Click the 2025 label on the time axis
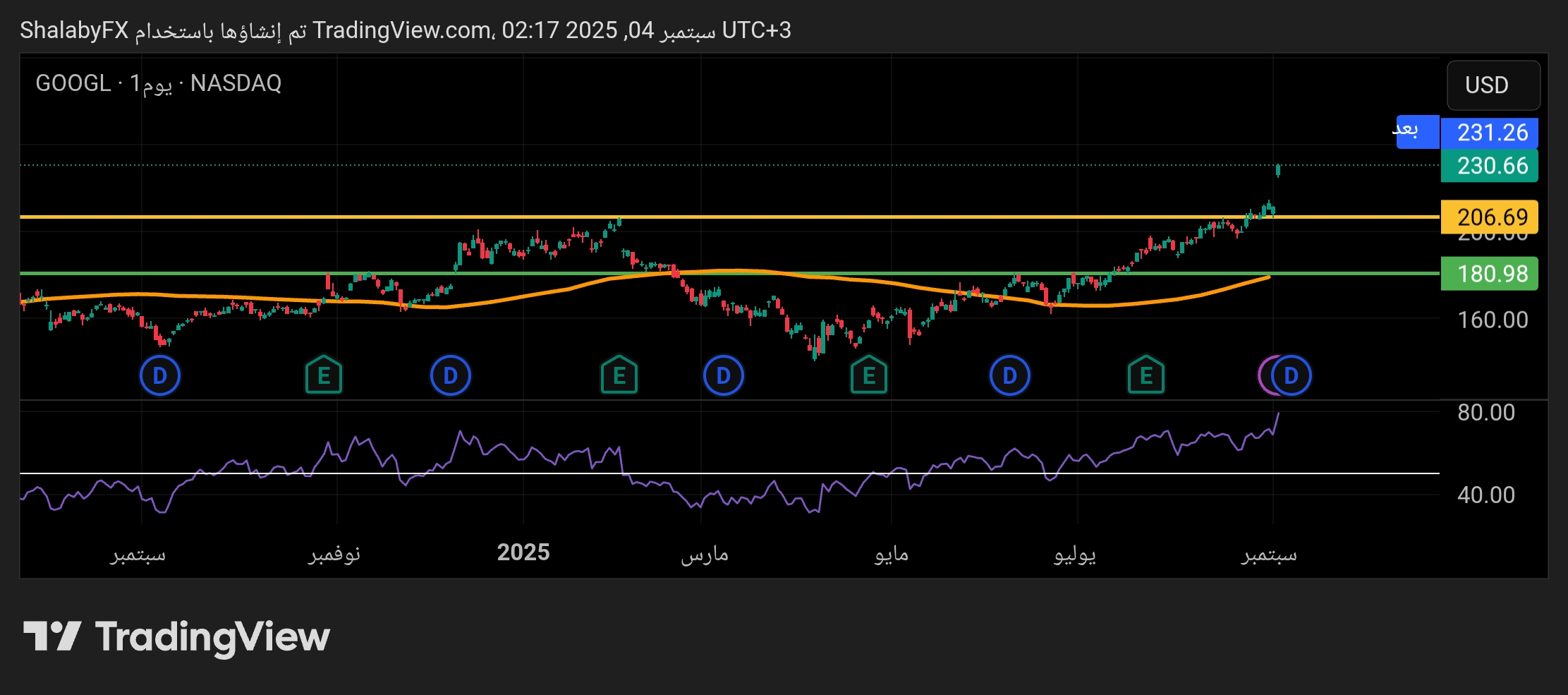 (x=523, y=552)
